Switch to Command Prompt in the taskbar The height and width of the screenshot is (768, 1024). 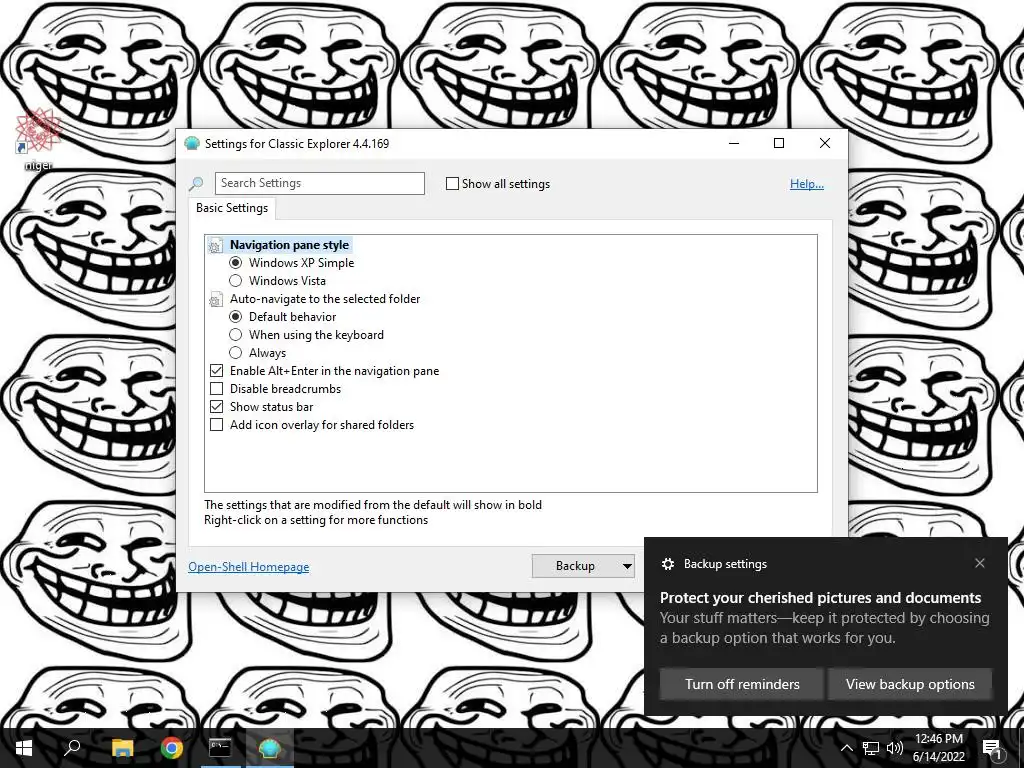tap(220, 748)
